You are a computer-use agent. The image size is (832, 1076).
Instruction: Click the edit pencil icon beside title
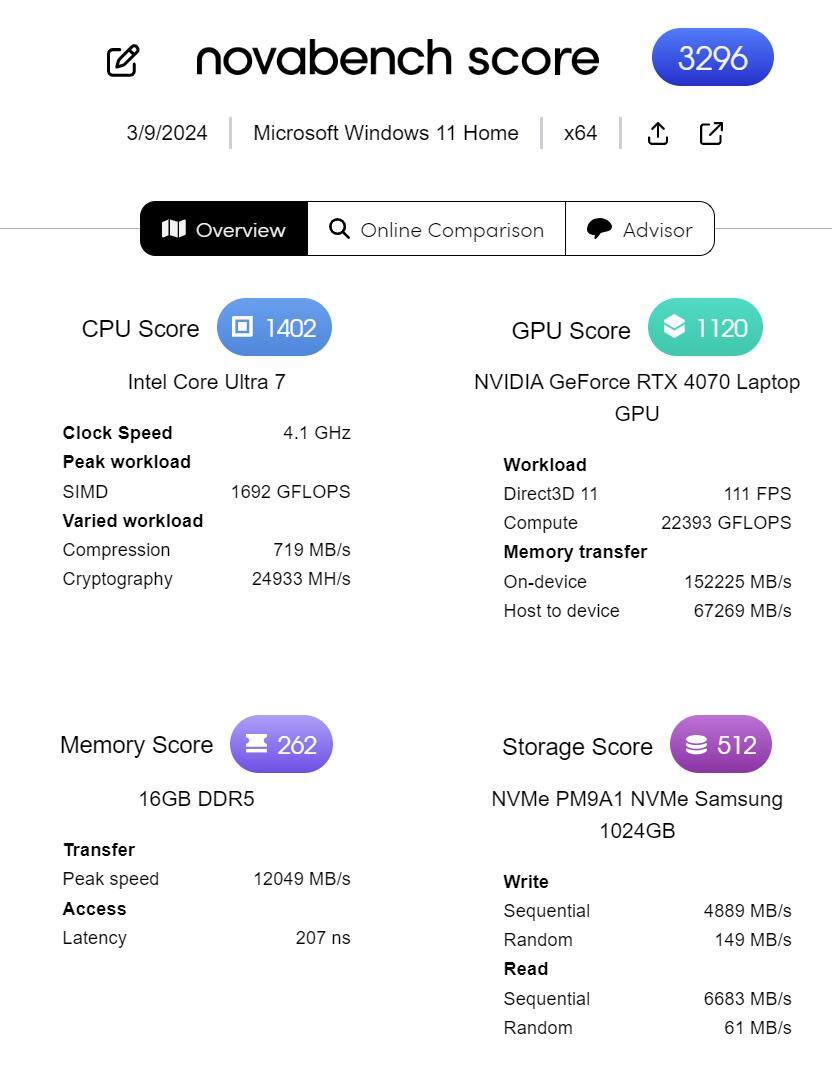coord(123,60)
